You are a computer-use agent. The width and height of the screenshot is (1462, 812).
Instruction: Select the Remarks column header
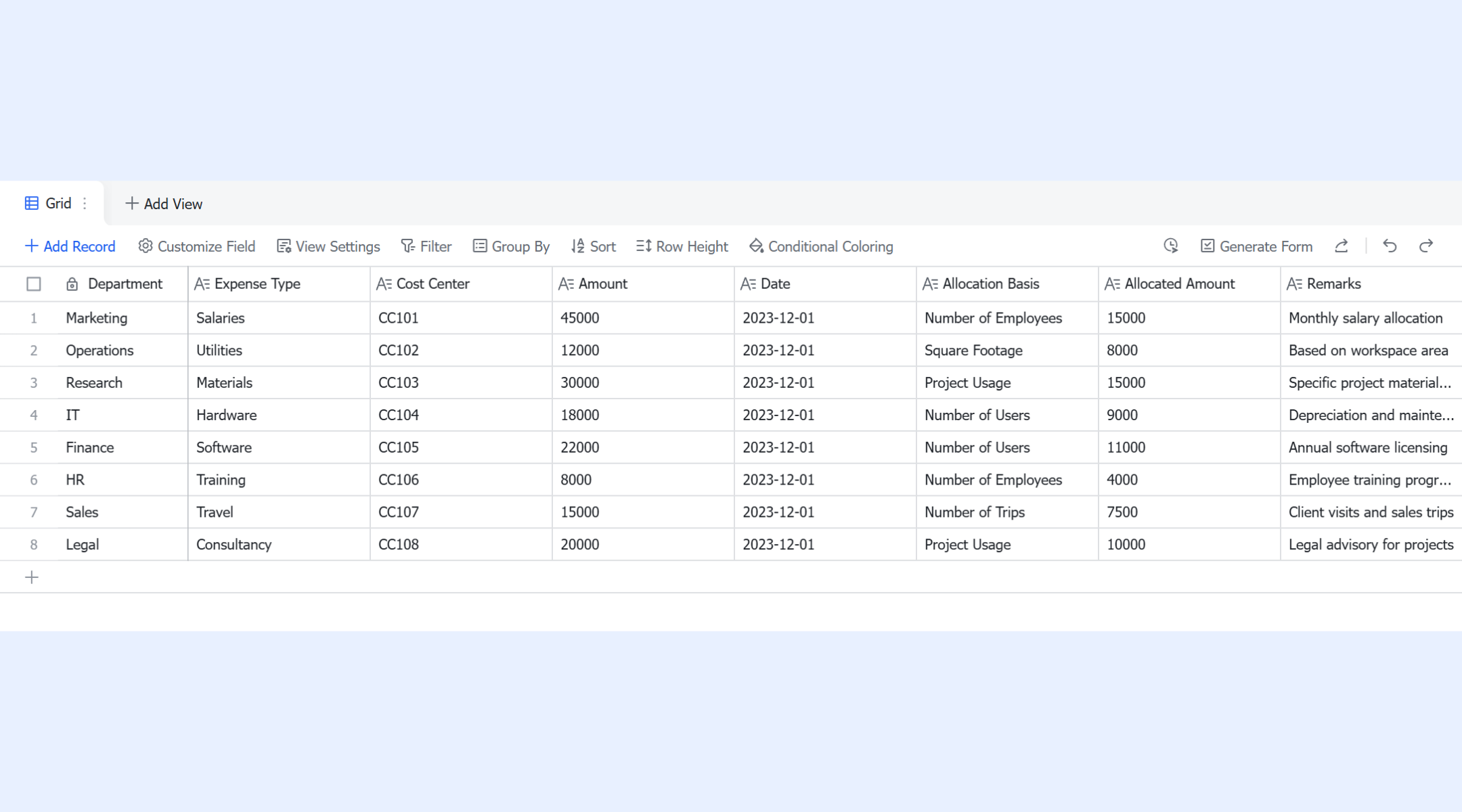(1371, 284)
